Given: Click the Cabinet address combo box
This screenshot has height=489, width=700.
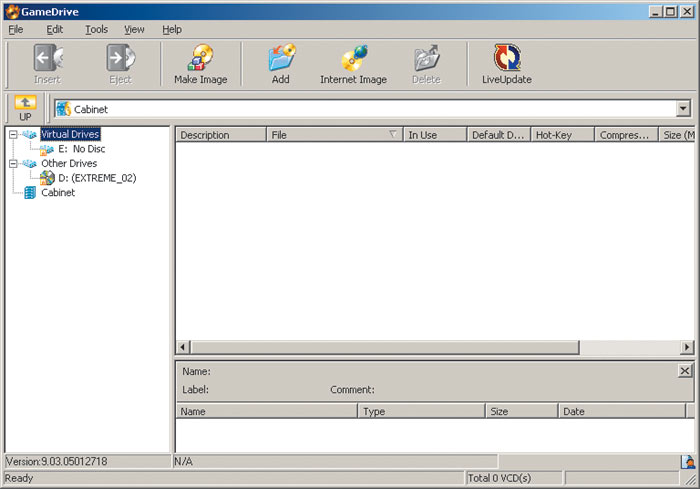Looking at the screenshot, I should [372, 109].
